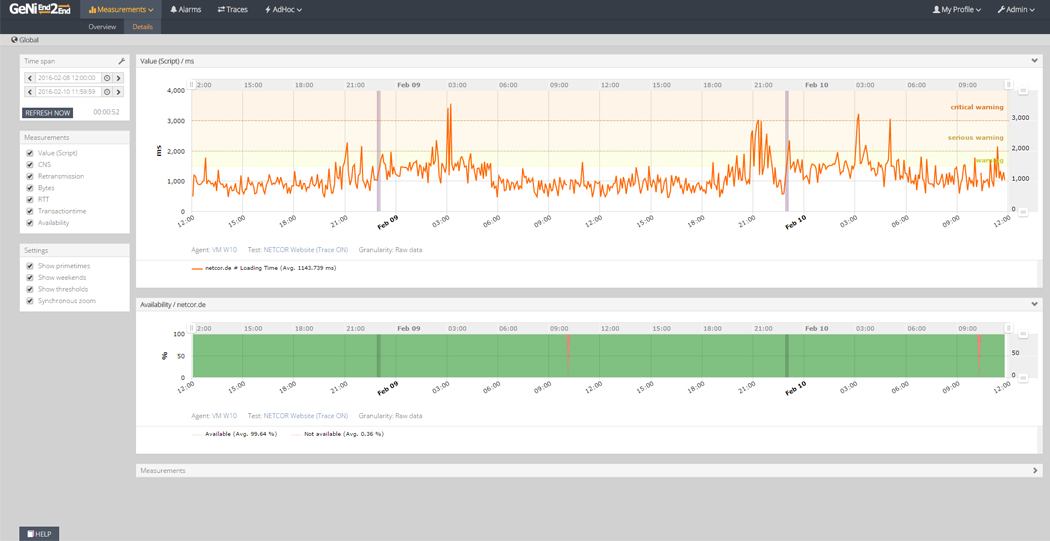Screen dimensions: 1050x541
Task: Disable Show weekends setting
Action: 29,278
